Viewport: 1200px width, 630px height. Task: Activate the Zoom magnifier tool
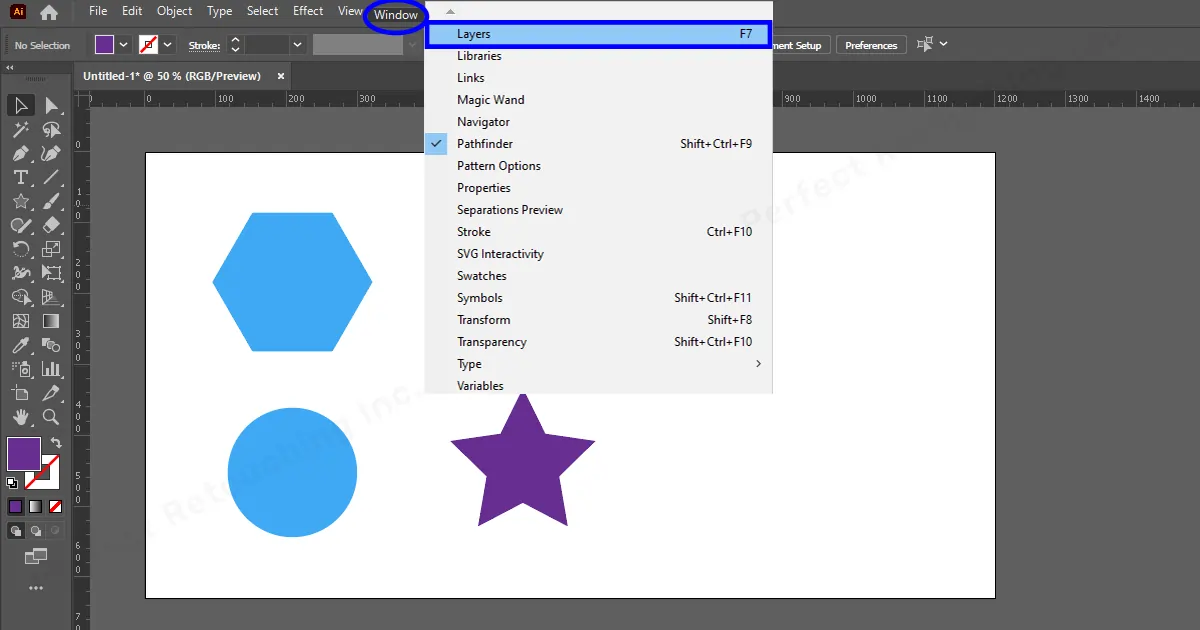[51, 417]
